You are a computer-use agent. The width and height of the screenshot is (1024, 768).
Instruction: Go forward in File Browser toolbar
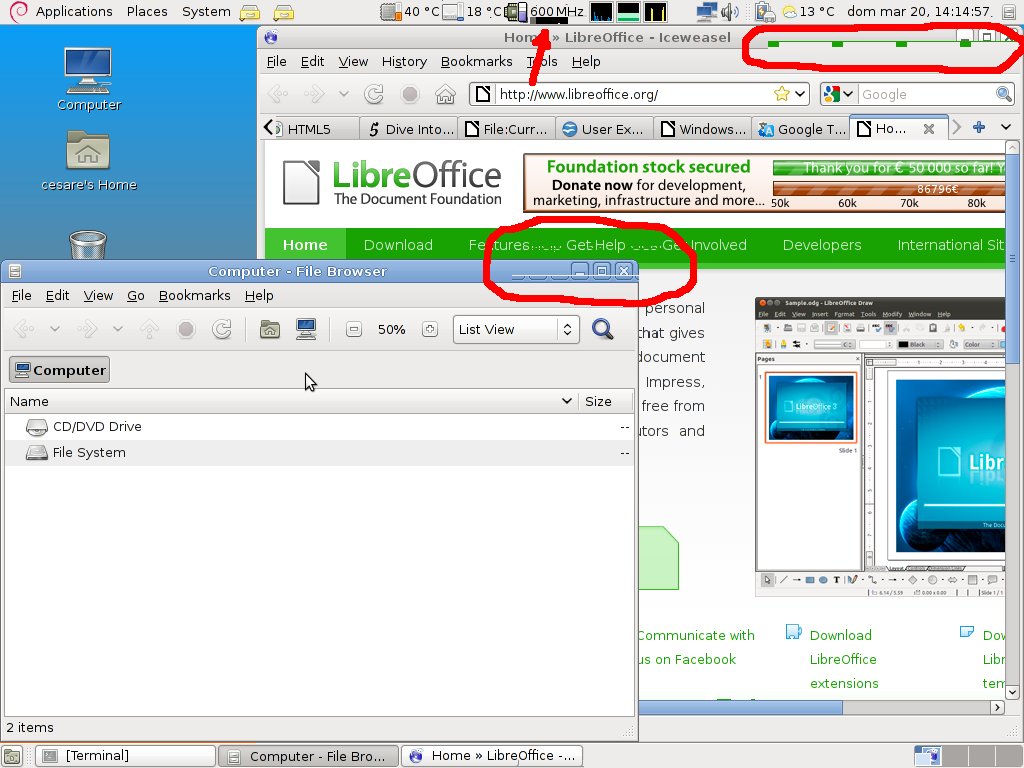coord(87,329)
